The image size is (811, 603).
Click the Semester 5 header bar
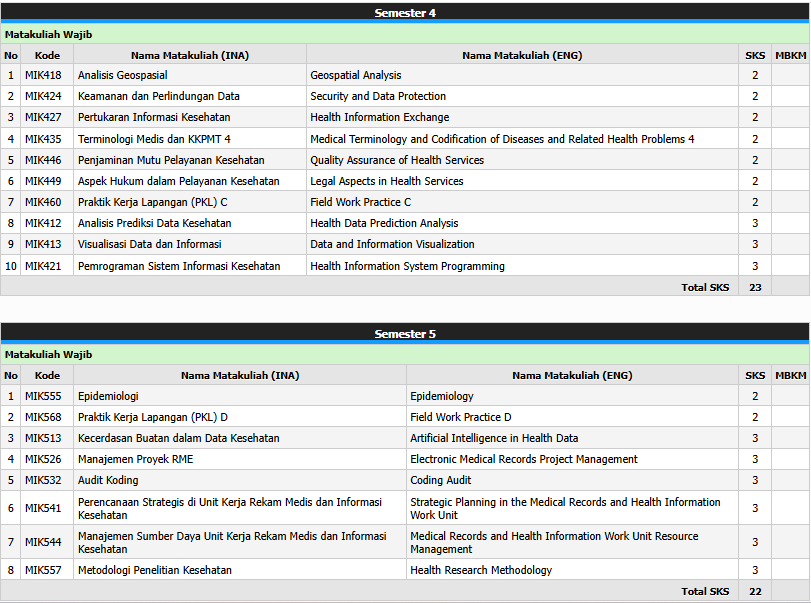click(x=405, y=334)
